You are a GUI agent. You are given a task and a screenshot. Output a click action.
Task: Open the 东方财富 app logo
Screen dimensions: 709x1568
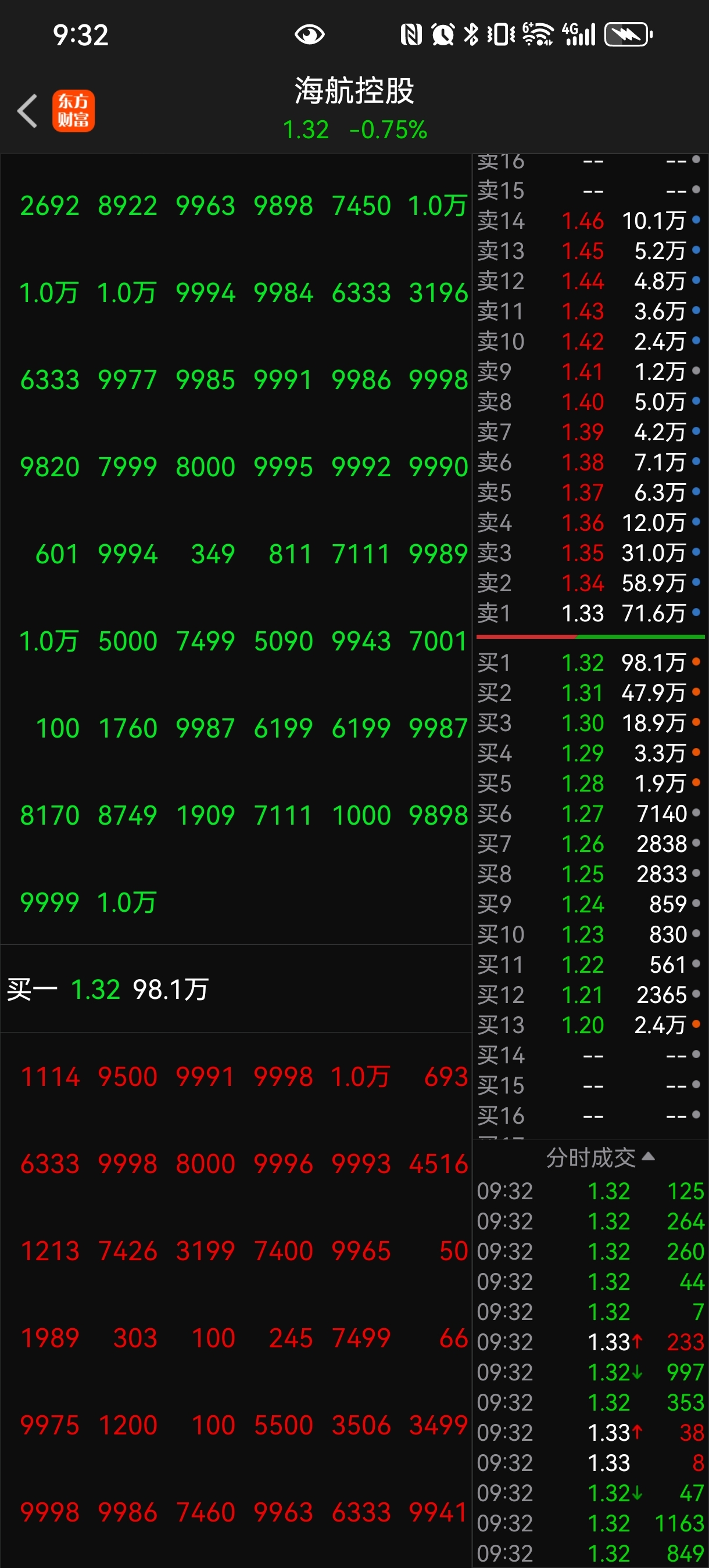[x=73, y=111]
